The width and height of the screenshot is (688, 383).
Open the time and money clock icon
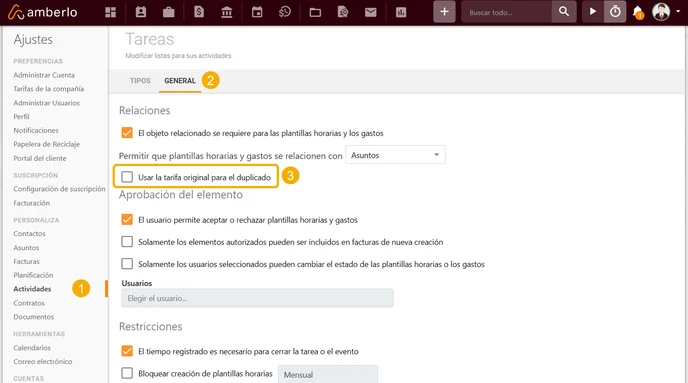pos(285,12)
